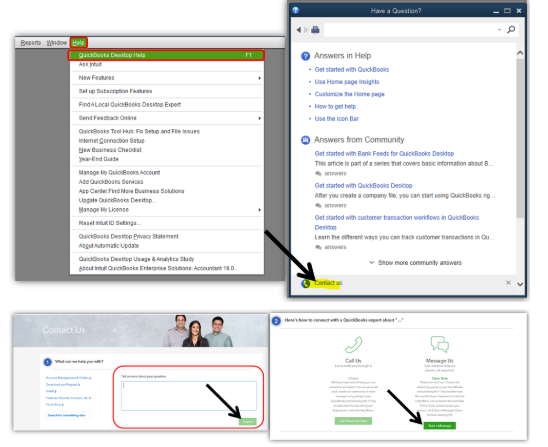Click the print icon in Help window
This screenshot has width=548, height=447.
point(315,30)
